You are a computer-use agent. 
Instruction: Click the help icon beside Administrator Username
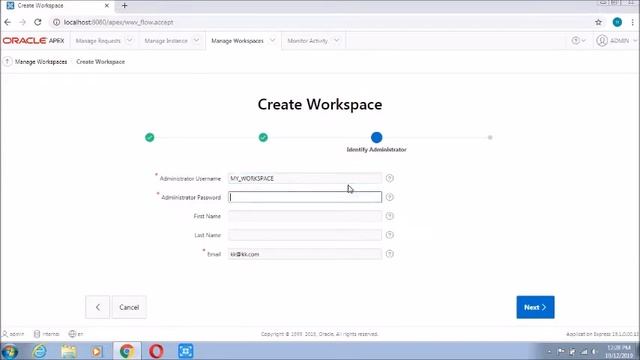390,178
